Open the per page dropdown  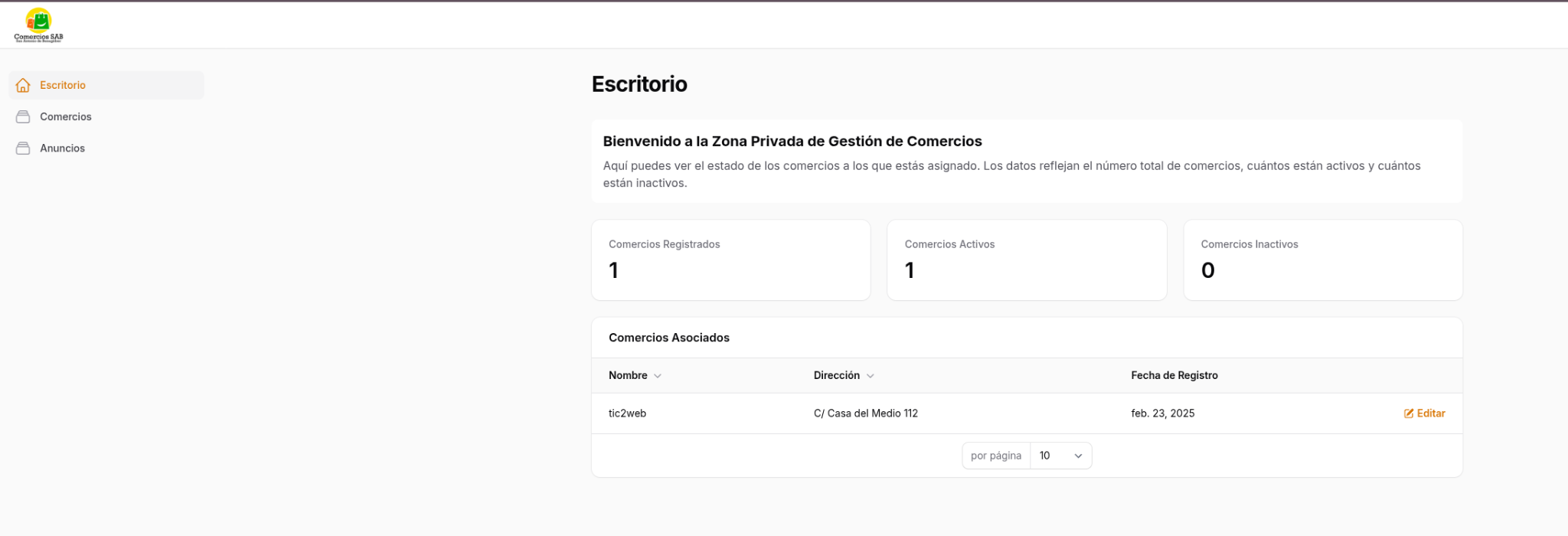tap(1060, 456)
